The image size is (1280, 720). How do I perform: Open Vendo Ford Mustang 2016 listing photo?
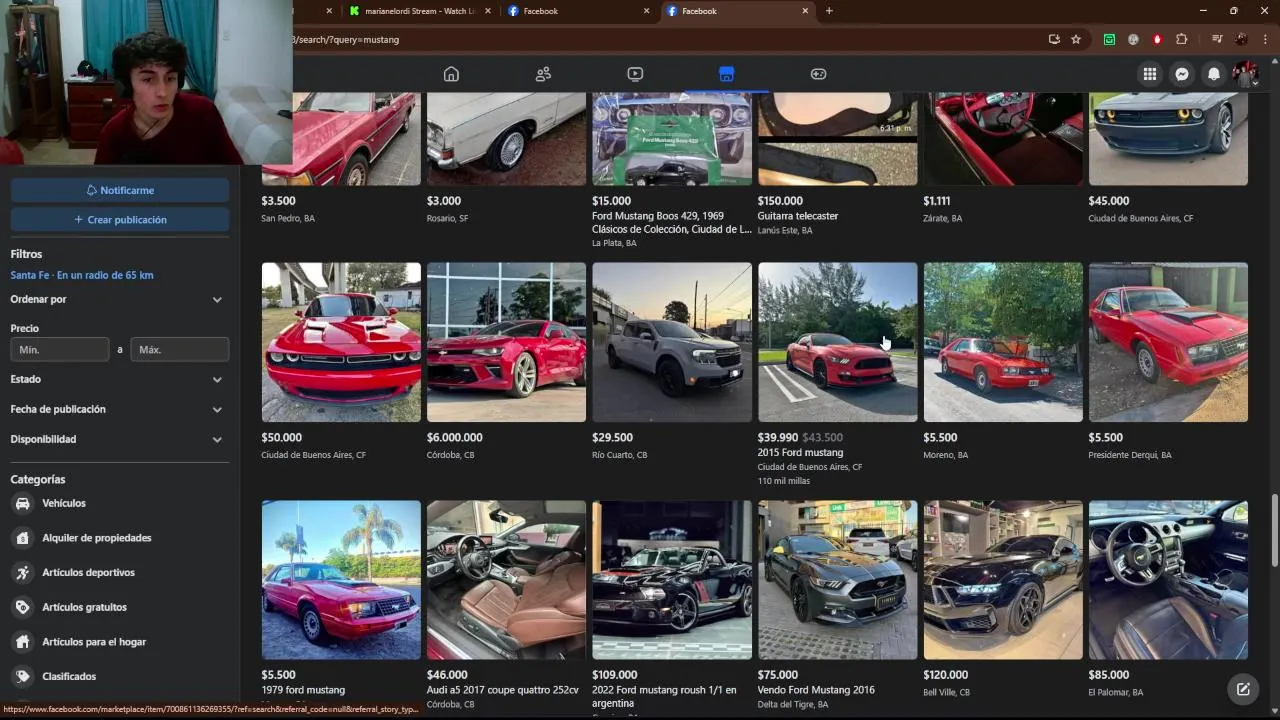(837, 580)
